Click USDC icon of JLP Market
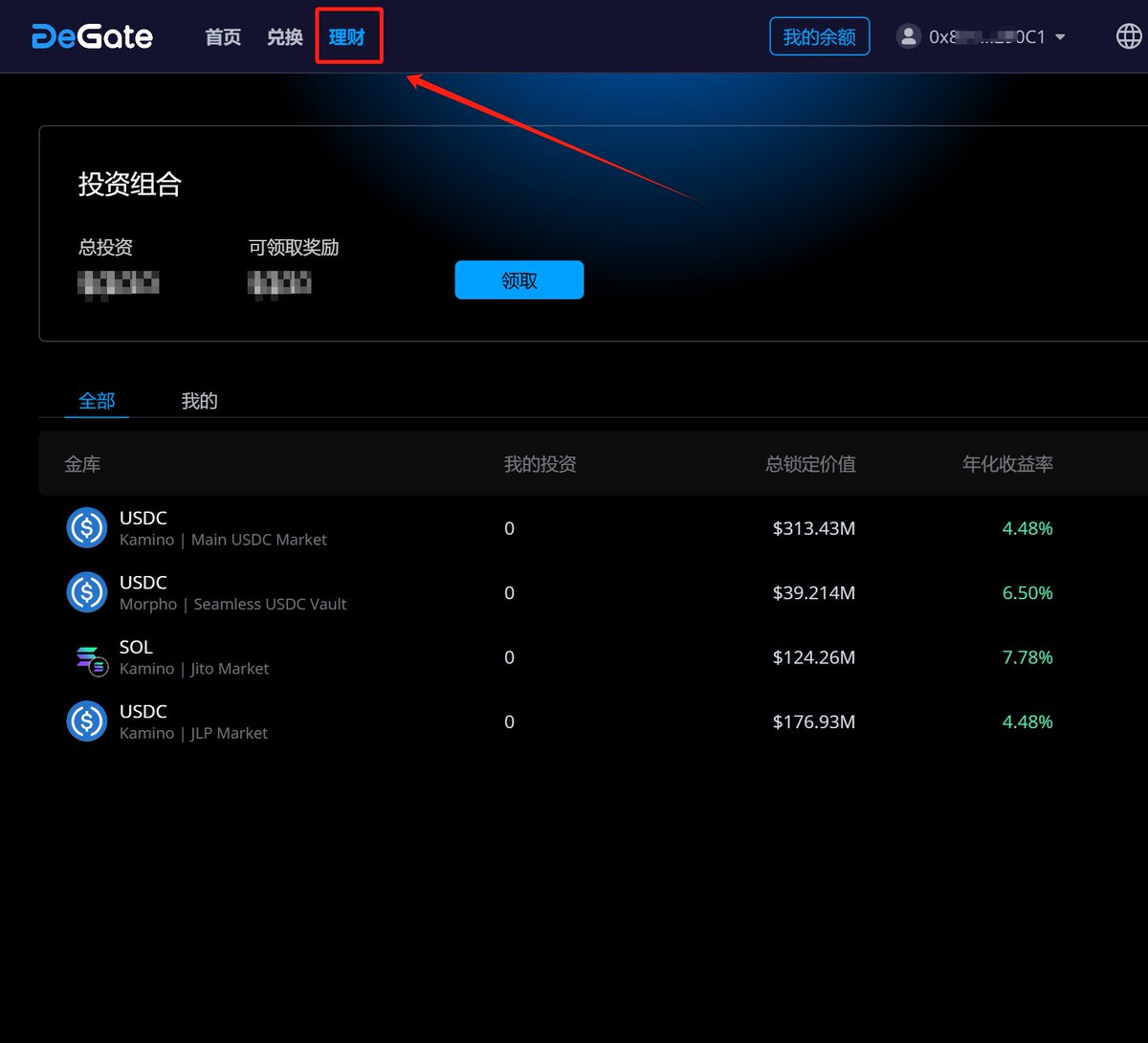 tap(87, 721)
